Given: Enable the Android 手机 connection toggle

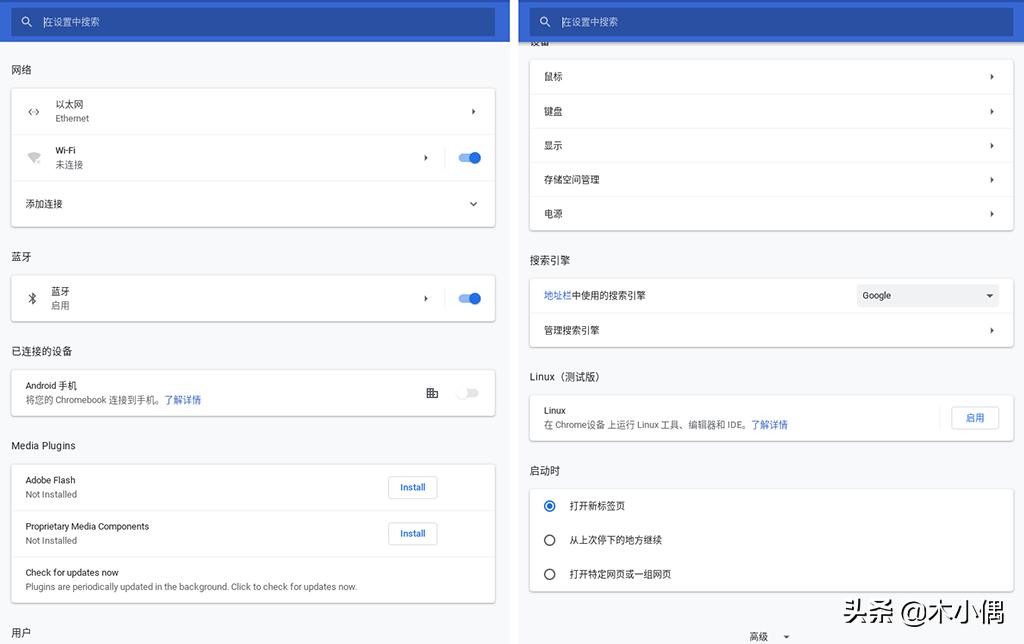Looking at the screenshot, I should 468,393.
